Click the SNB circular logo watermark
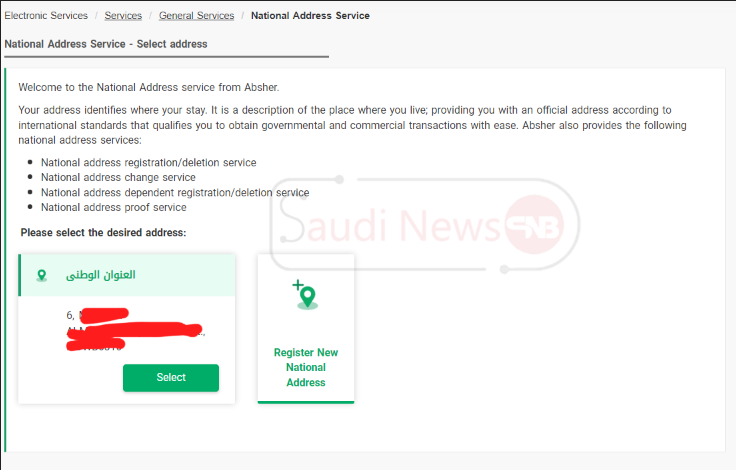Screen dimensions: 736x470 534,225
